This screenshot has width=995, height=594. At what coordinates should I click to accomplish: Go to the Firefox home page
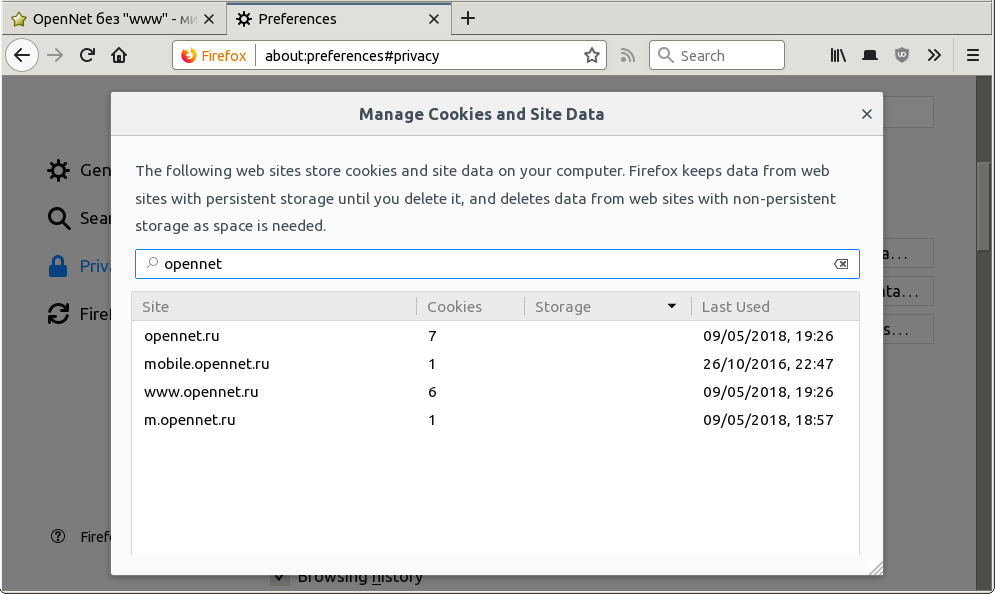(119, 56)
